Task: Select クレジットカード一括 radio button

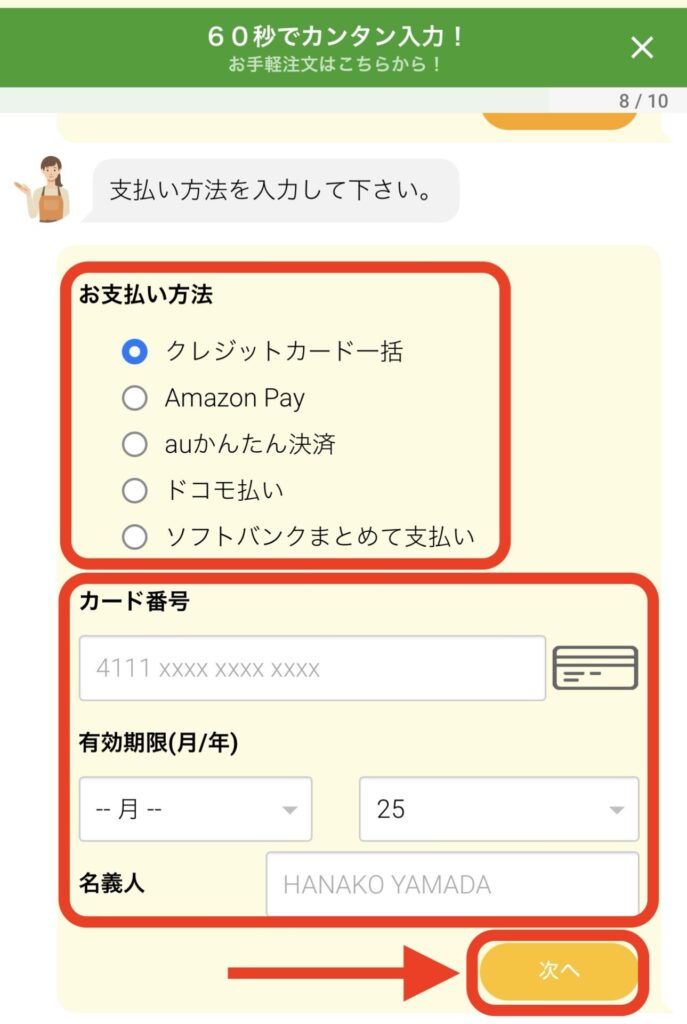Action: tap(135, 352)
